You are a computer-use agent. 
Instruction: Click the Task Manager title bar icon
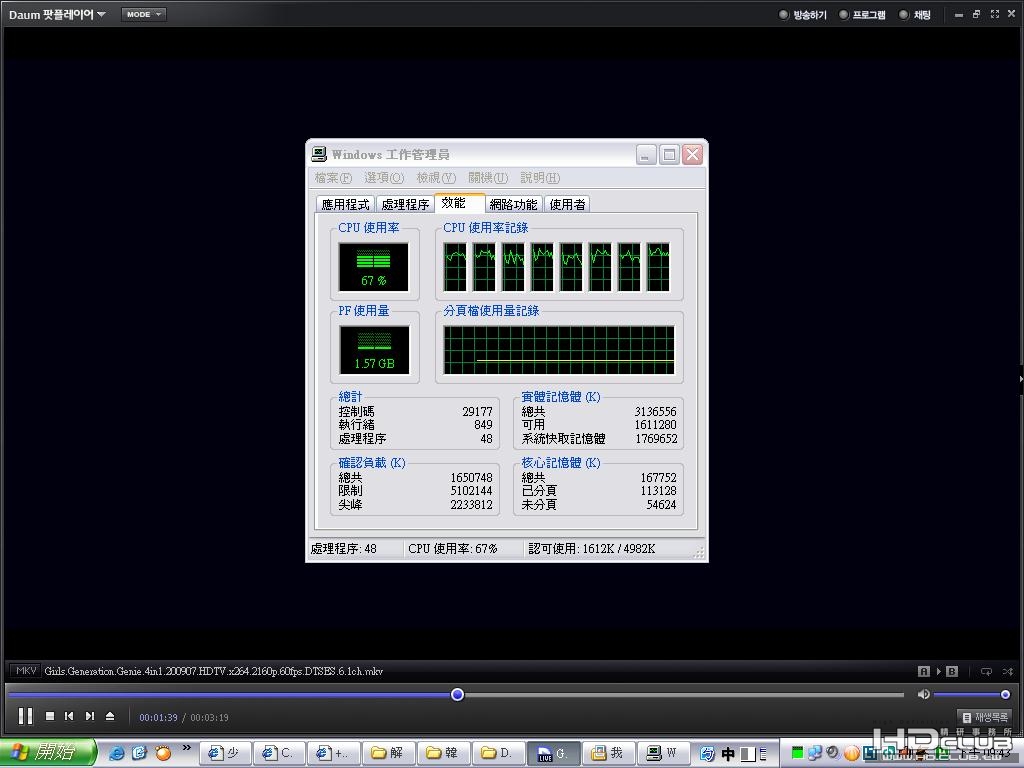click(x=319, y=154)
